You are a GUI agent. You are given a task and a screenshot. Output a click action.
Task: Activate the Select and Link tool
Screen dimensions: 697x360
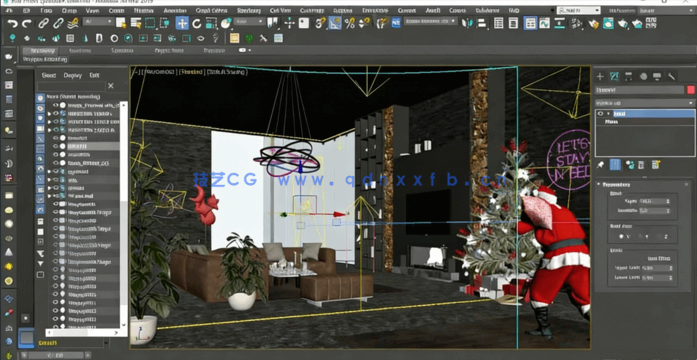(43, 23)
